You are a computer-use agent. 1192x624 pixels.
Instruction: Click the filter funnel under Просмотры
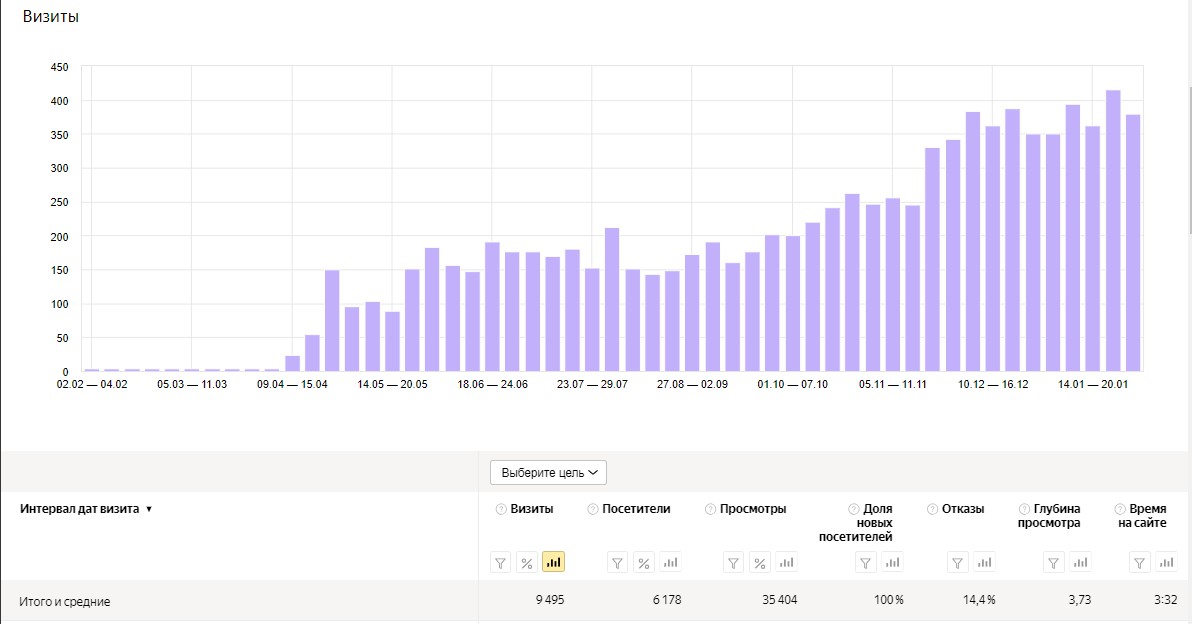(734, 562)
